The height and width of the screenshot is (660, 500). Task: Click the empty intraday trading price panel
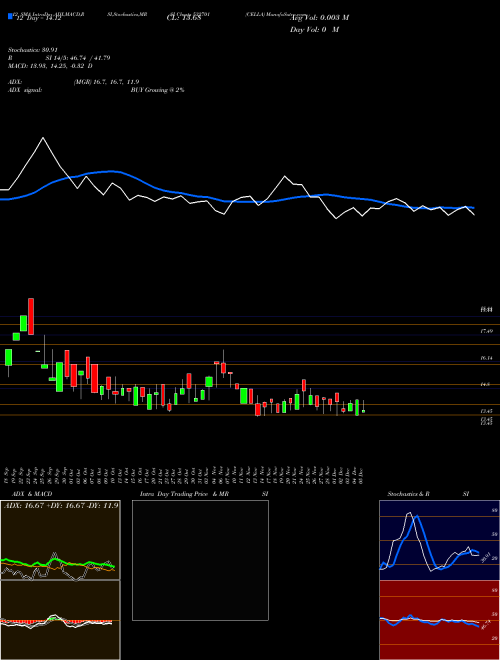(200, 560)
